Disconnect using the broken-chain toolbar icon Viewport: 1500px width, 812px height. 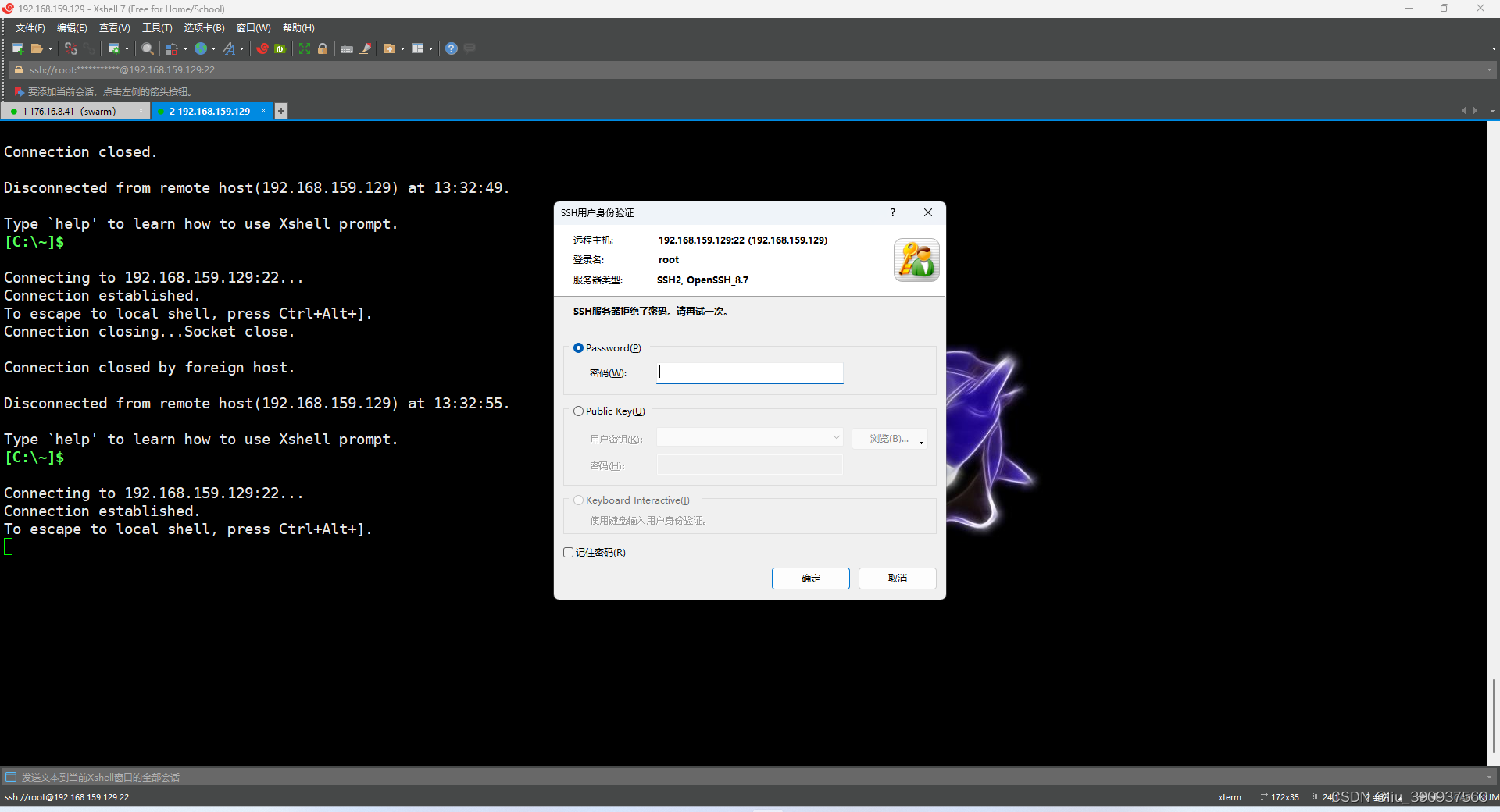click(x=71, y=48)
